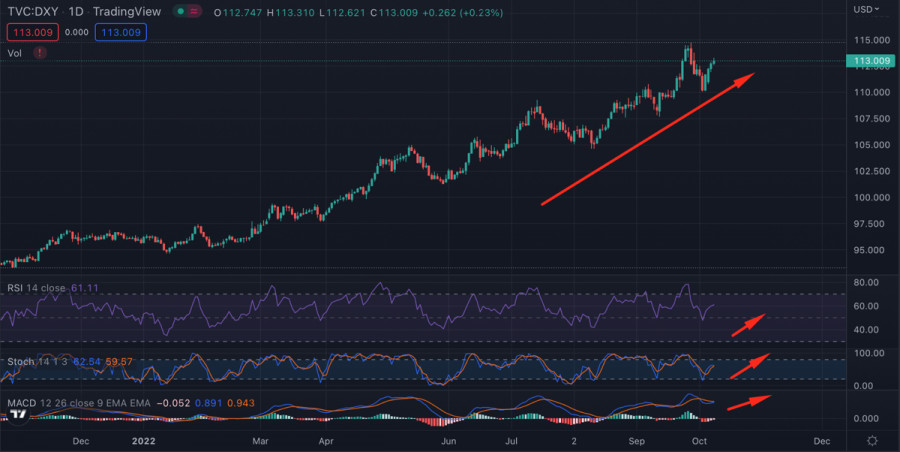Click the green market status dot
The width and height of the screenshot is (900, 452).
180,12
